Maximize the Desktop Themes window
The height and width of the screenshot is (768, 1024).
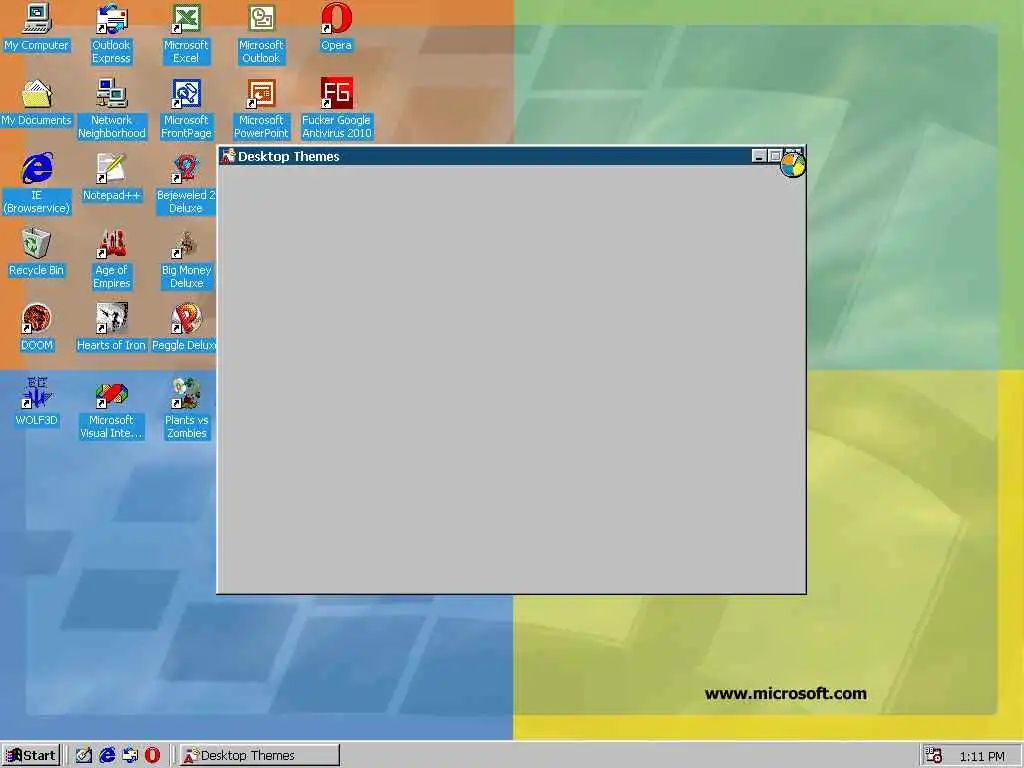pyautogui.click(x=775, y=156)
